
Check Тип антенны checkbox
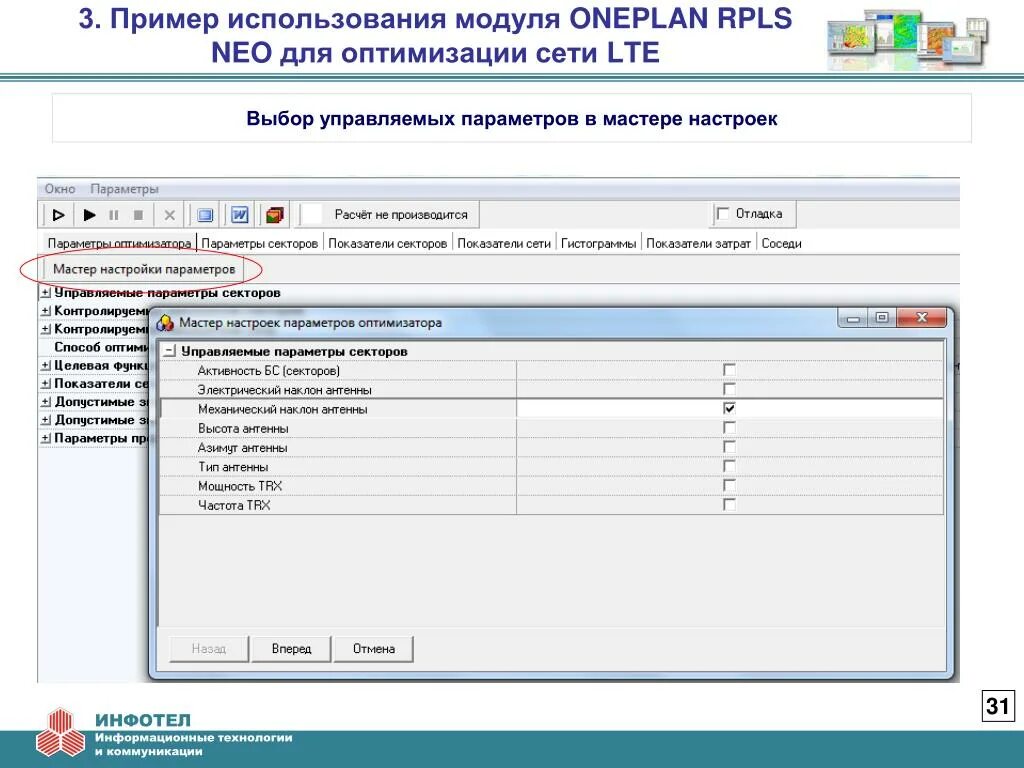pyautogui.click(x=729, y=466)
